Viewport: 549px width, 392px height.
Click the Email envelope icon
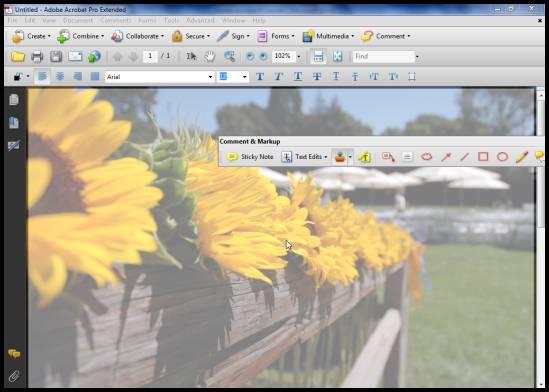75,56
